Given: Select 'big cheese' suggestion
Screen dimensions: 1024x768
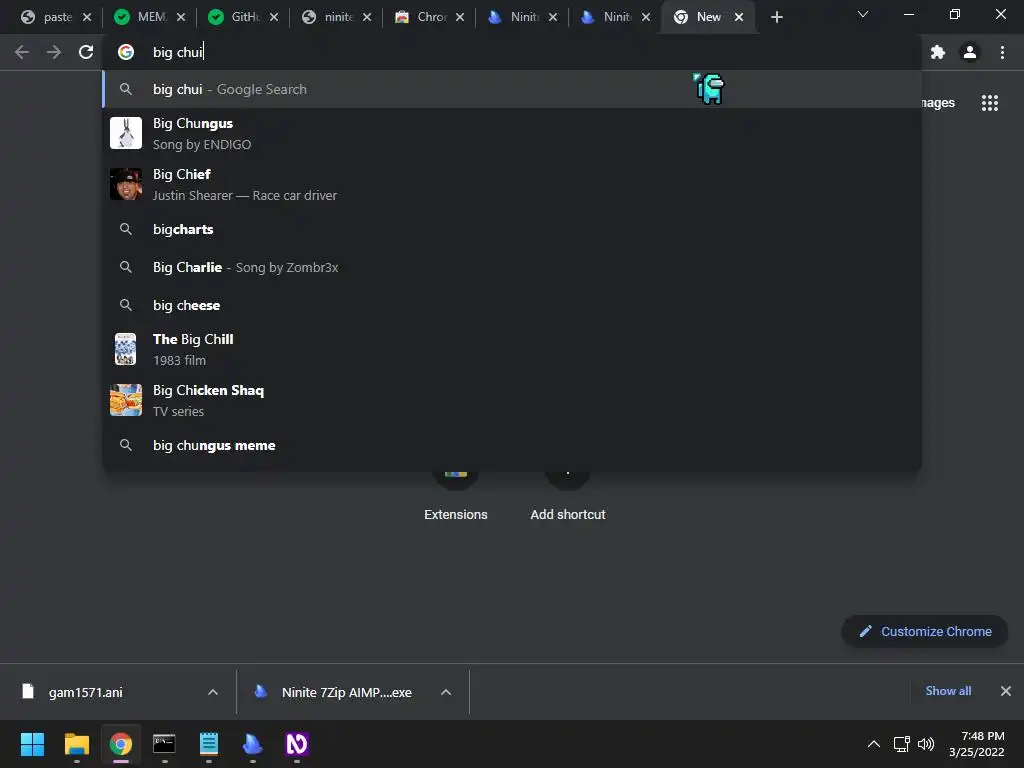Looking at the screenshot, I should [x=512, y=305].
